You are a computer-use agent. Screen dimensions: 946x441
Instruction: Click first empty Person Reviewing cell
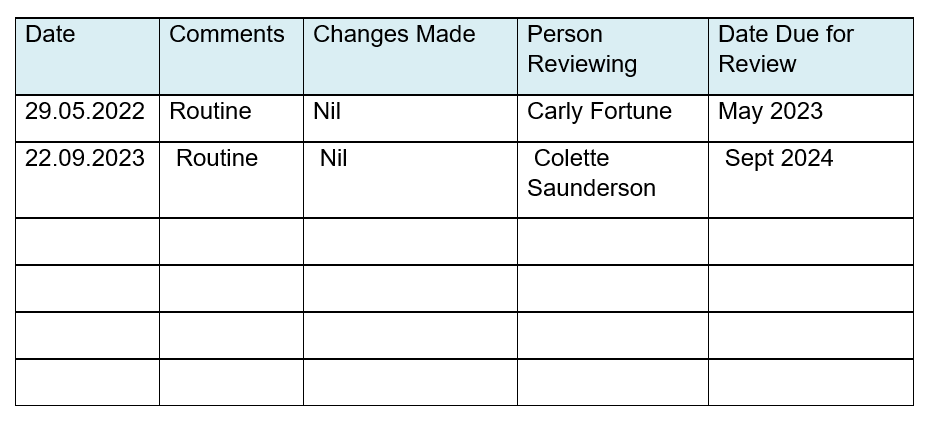point(612,241)
